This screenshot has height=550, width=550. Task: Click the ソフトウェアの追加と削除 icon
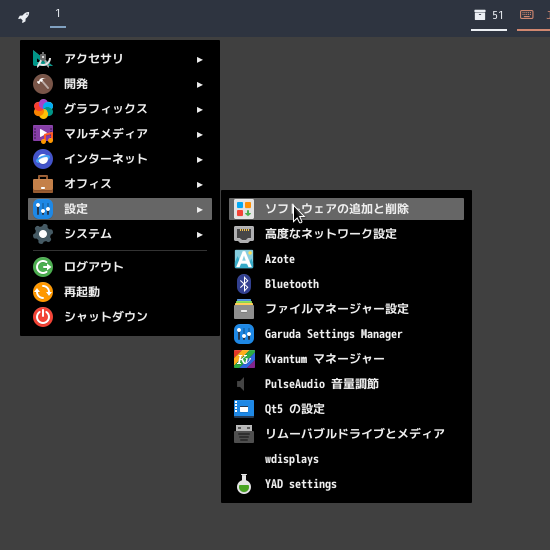tap(244, 209)
